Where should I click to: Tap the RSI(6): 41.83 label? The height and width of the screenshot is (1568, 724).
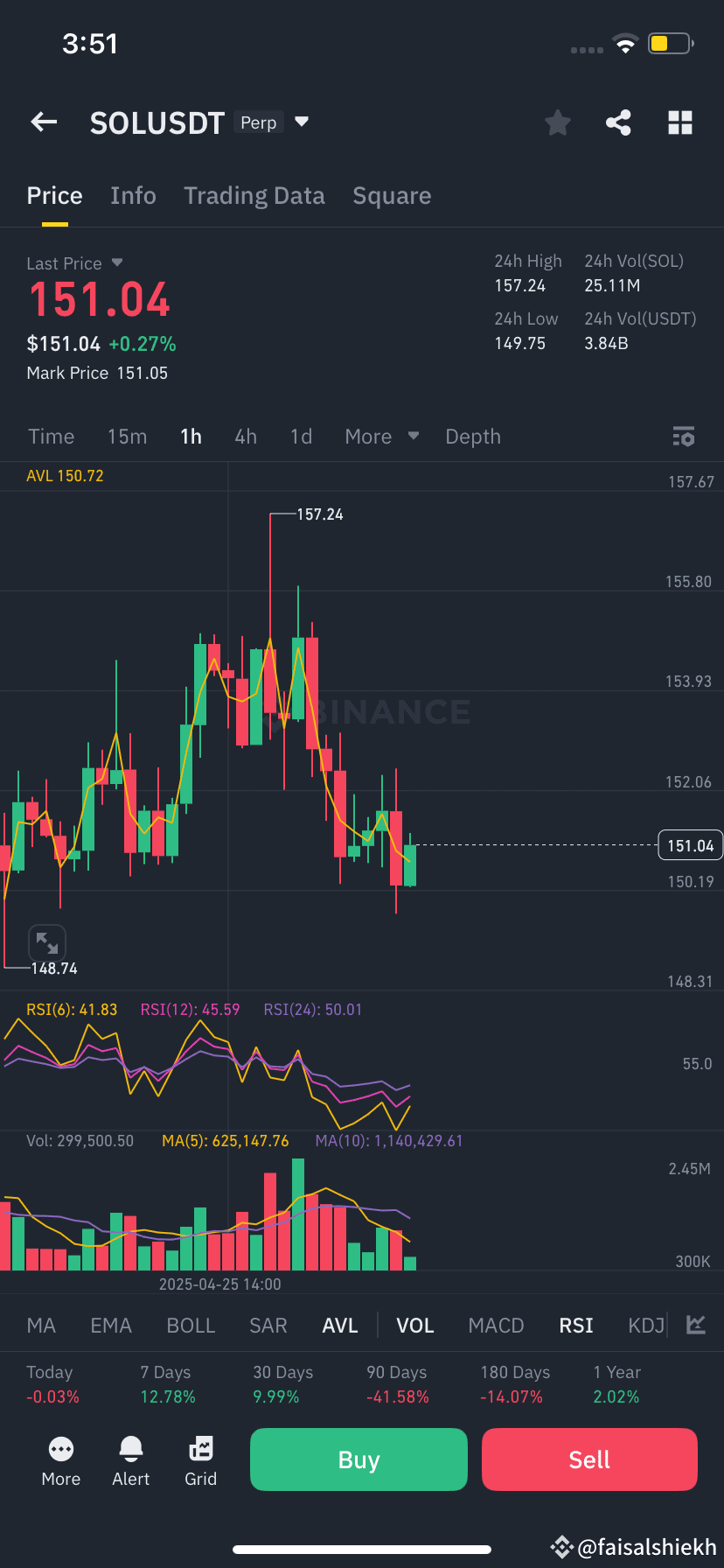pos(72,1010)
